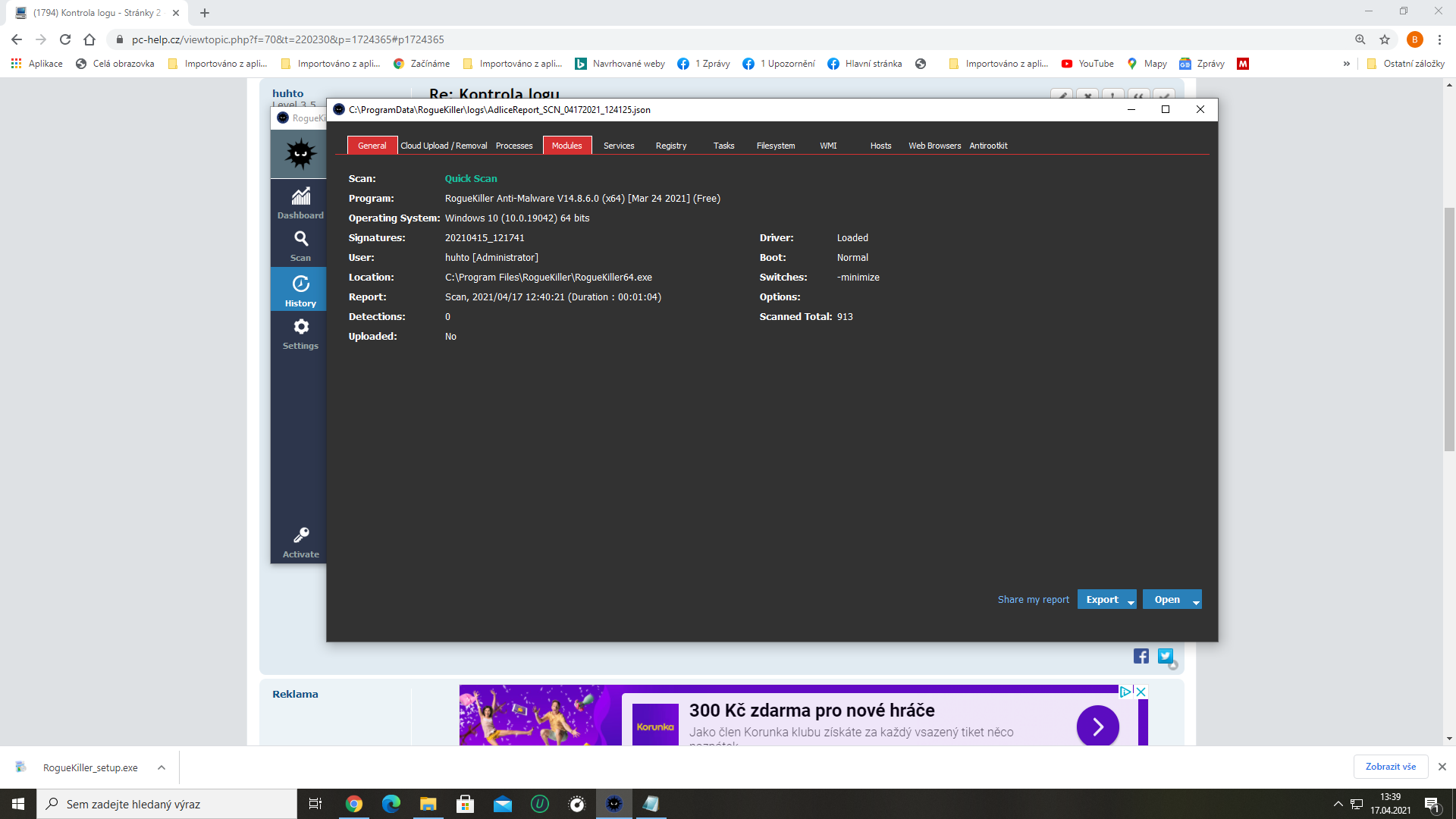The height and width of the screenshot is (819, 1456).
Task: Click the Share my report link
Action: pos(1033,599)
